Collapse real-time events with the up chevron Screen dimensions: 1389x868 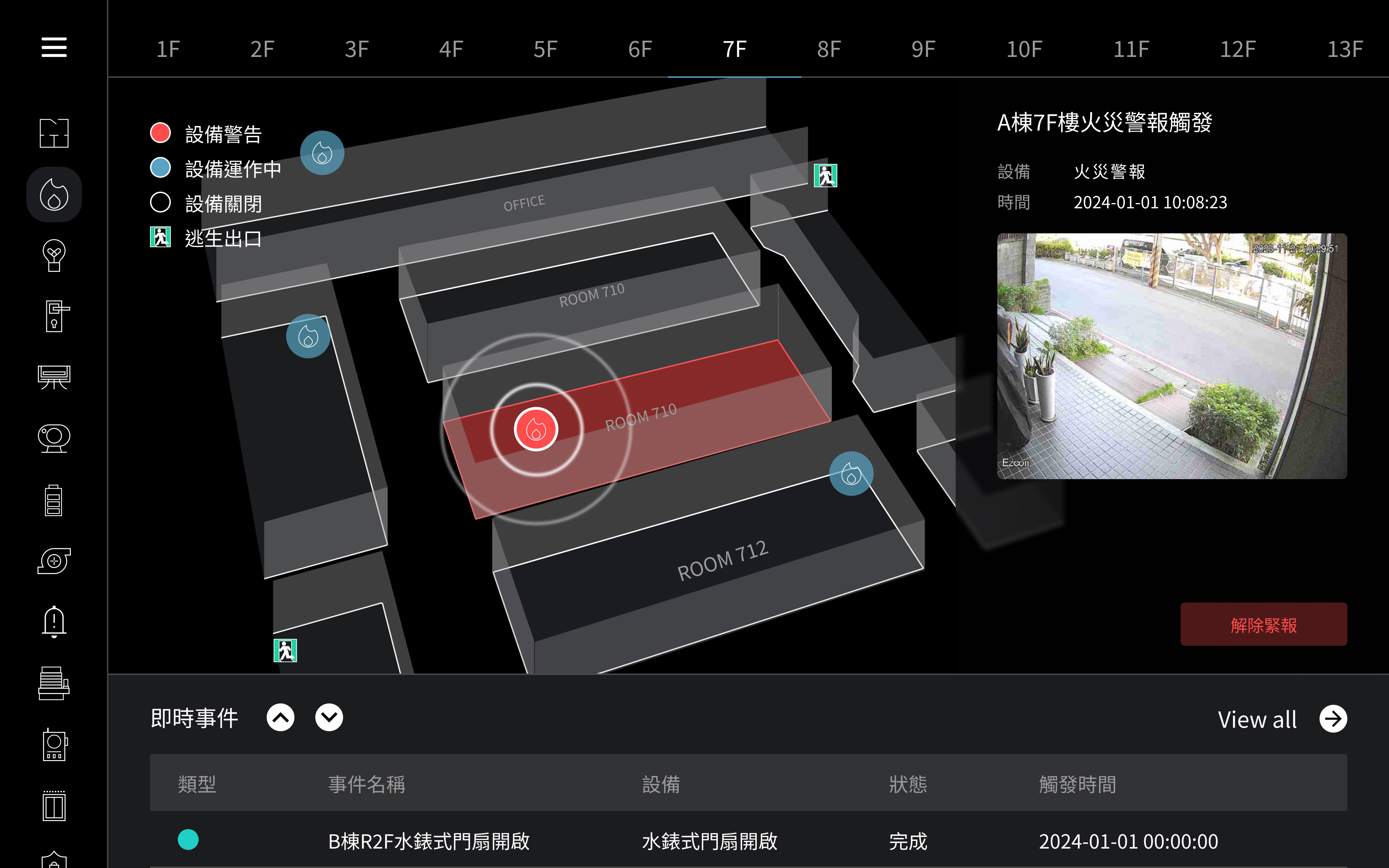(x=281, y=718)
